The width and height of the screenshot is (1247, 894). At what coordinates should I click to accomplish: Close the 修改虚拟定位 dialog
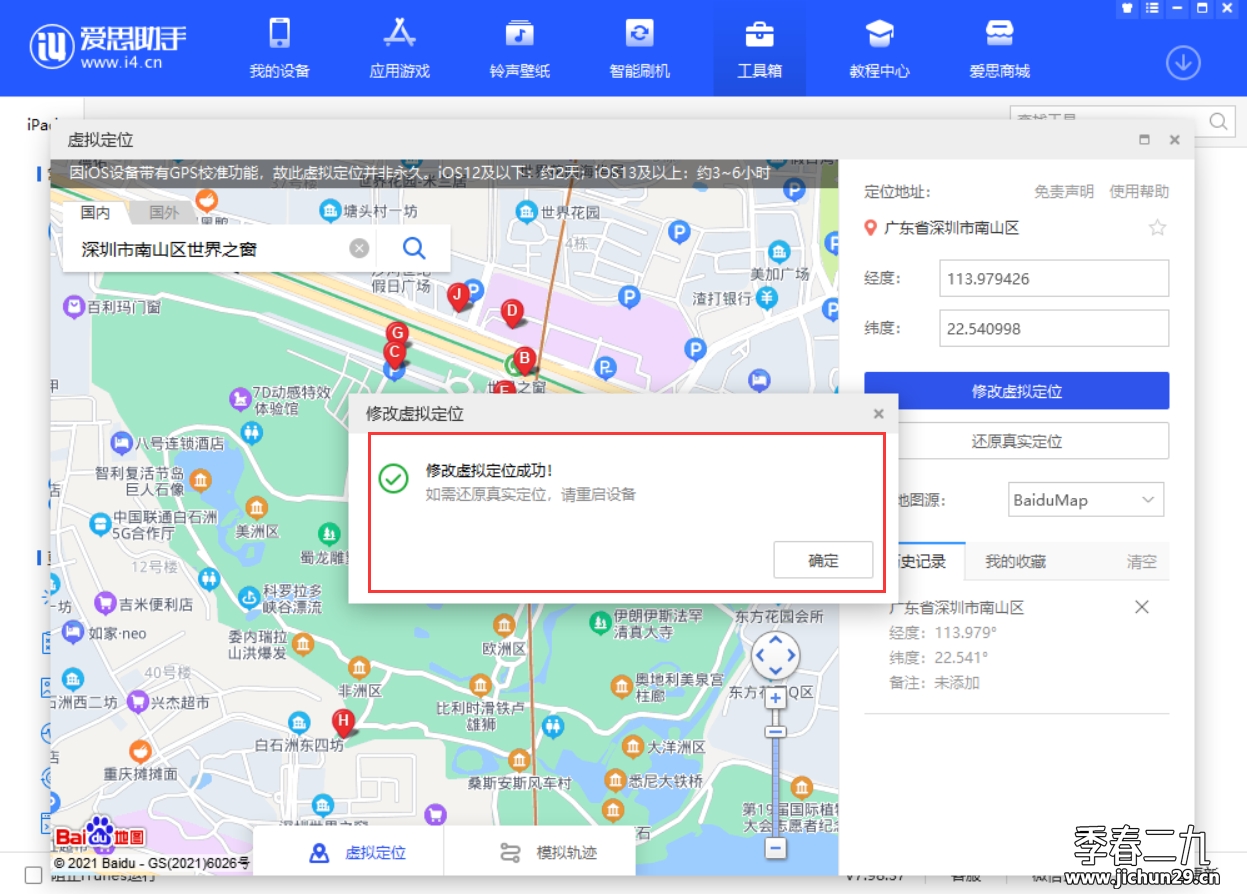pyautogui.click(x=878, y=413)
